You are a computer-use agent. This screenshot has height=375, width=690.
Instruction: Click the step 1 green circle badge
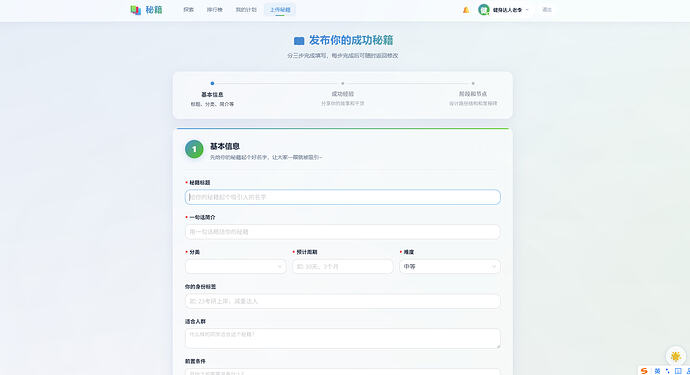tap(194, 149)
